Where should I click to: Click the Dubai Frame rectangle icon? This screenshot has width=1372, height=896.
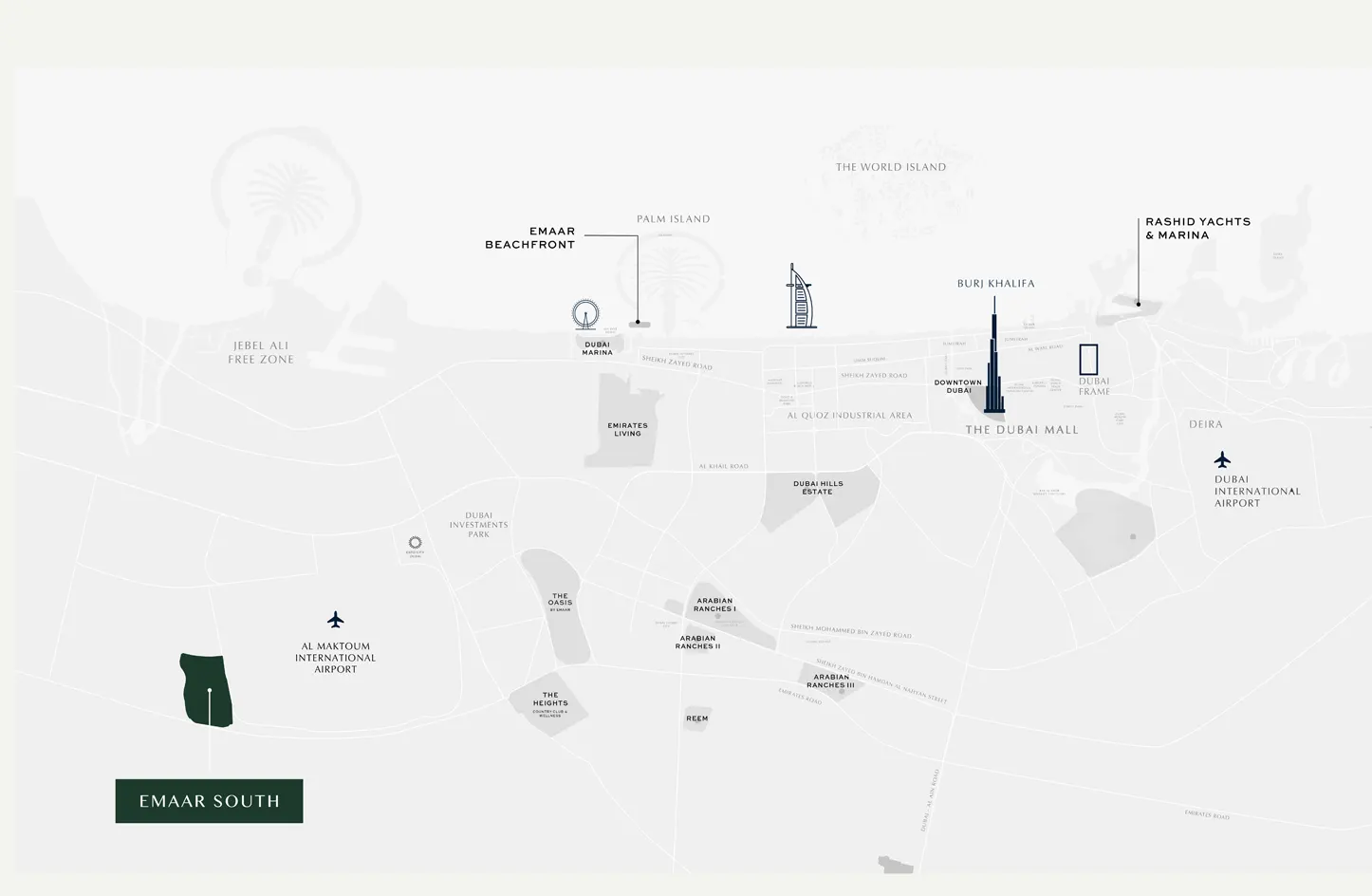point(1088,360)
